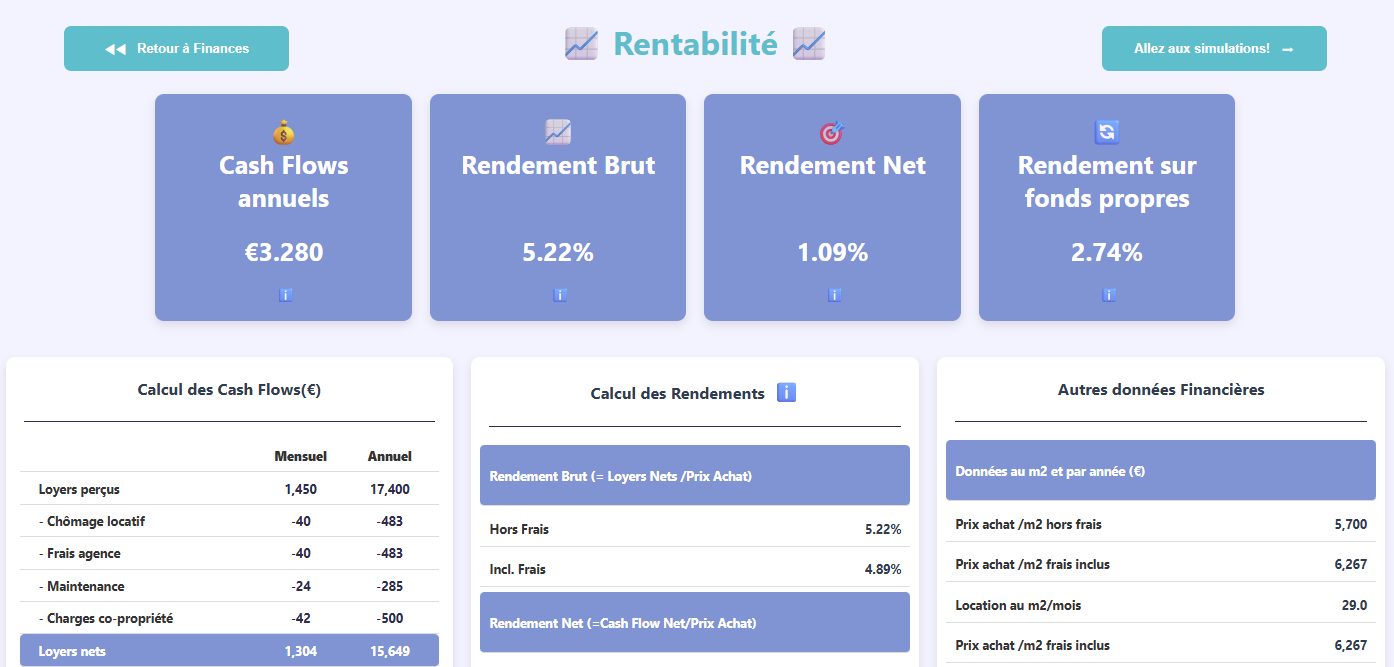Select the Rendement Brut card

click(x=558, y=207)
